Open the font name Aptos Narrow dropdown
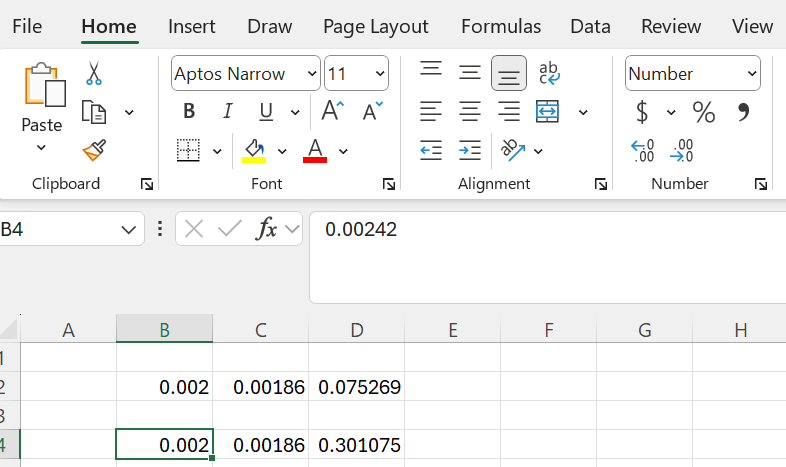This screenshot has width=786, height=467. click(312, 74)
